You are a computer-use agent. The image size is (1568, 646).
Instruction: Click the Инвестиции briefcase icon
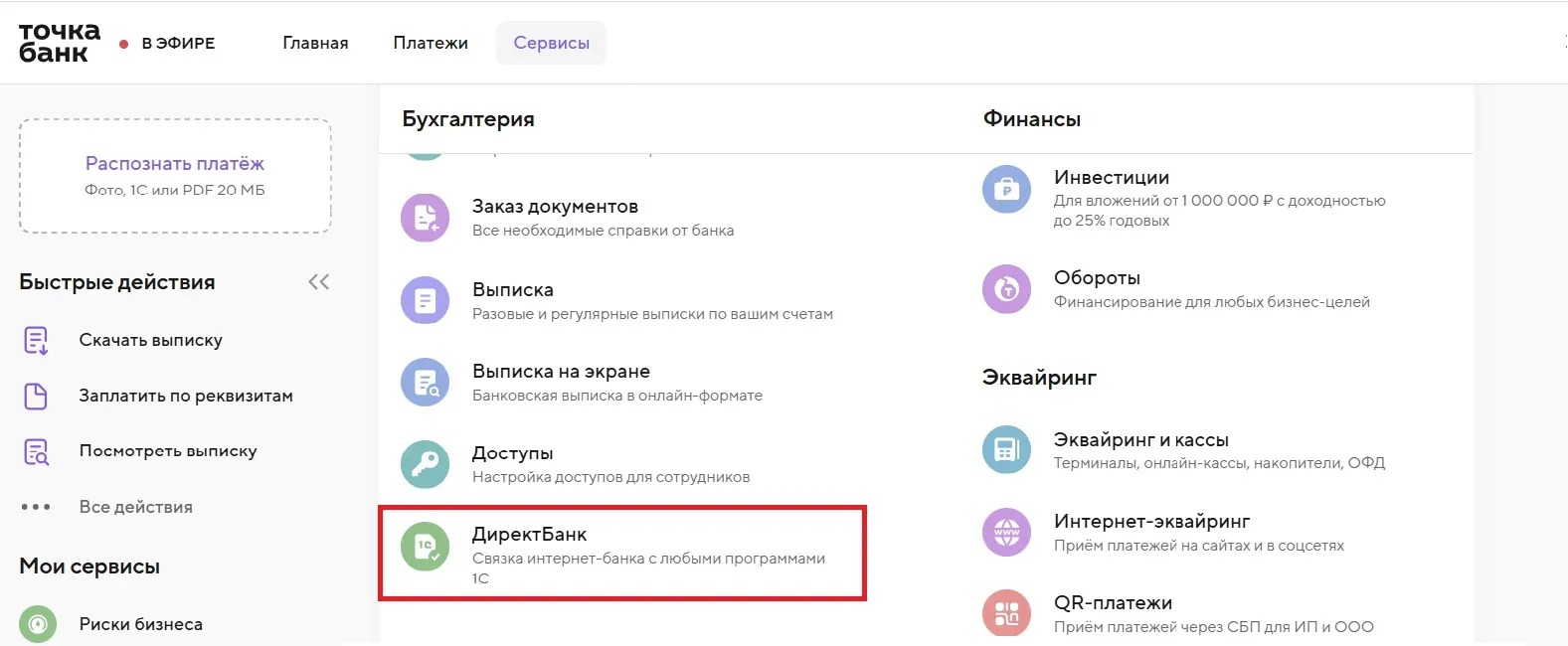click(1006, 189)
